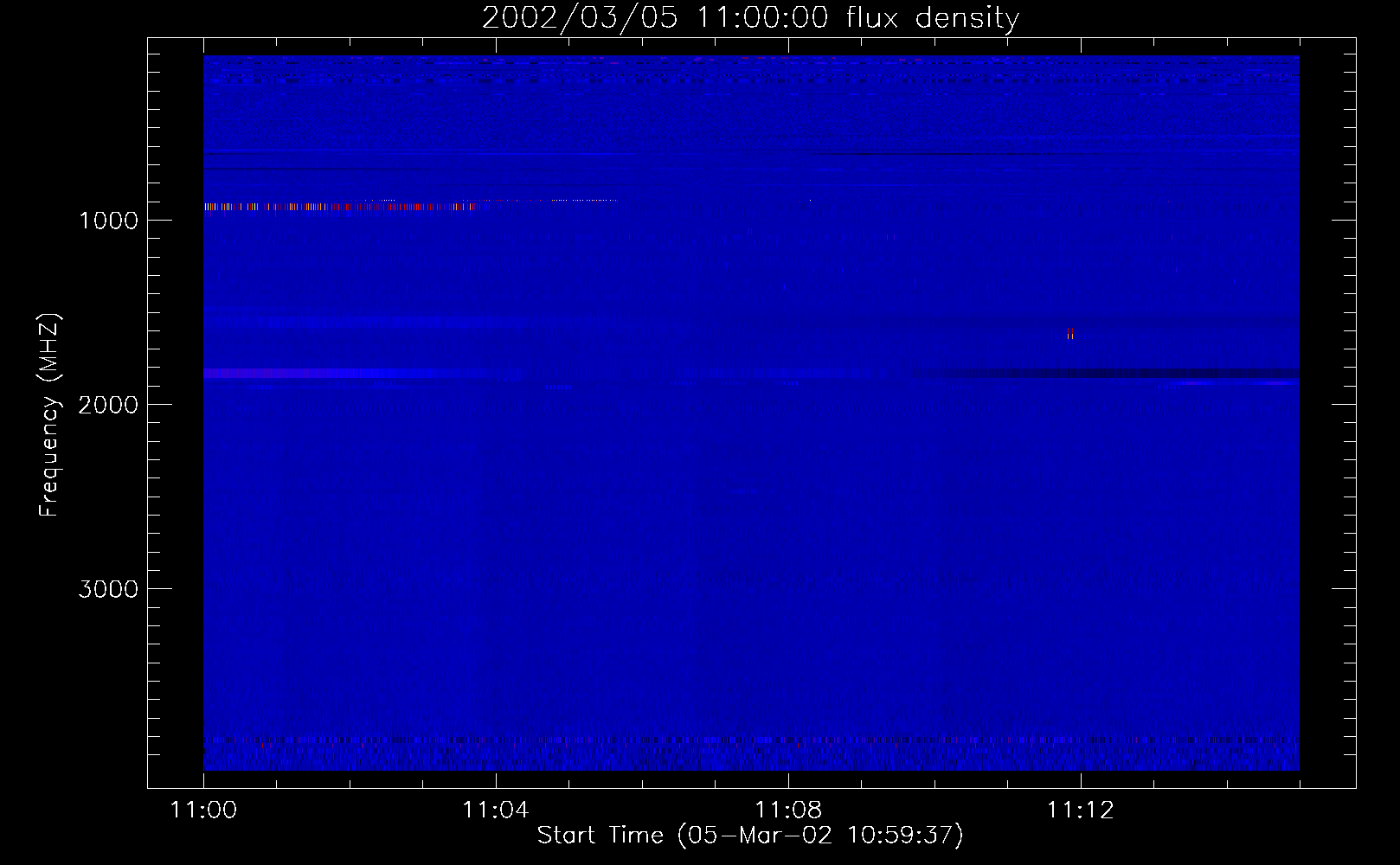Click the 3000 frequency tick label

(108, 589)
